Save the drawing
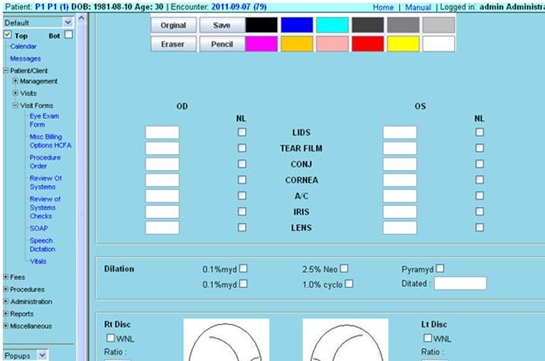Image resolution: width=545 pixels, height=361 pixels. (222, 25)
